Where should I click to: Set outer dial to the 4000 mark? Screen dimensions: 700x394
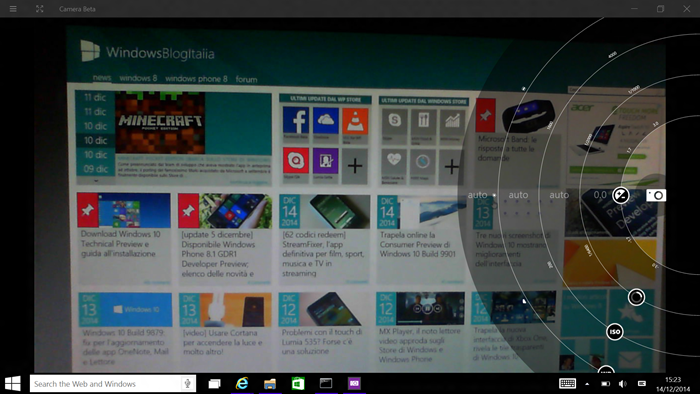612,54
